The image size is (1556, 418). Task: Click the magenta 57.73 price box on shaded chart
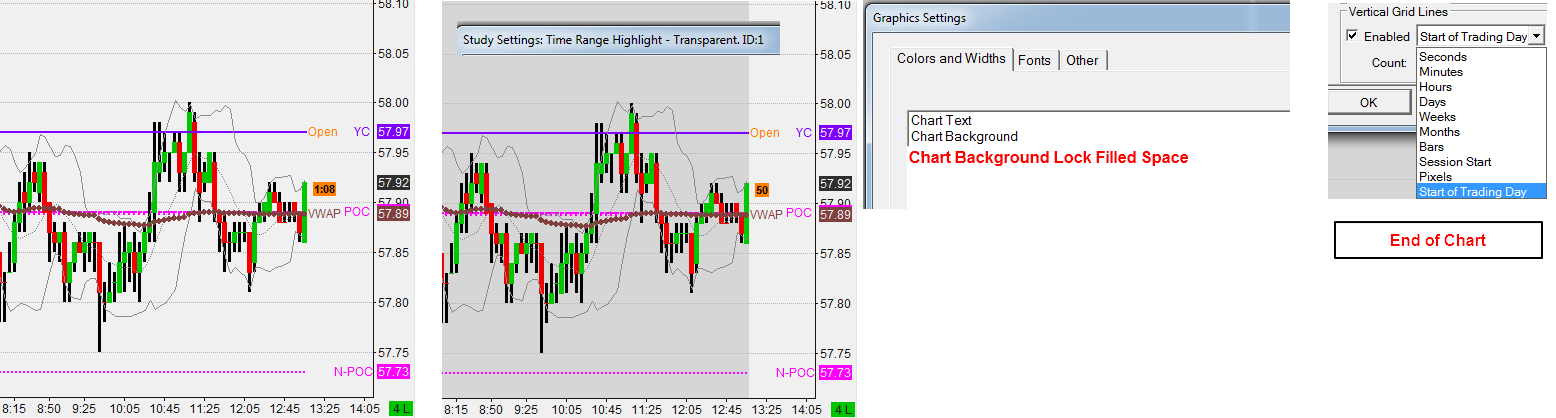836,372
